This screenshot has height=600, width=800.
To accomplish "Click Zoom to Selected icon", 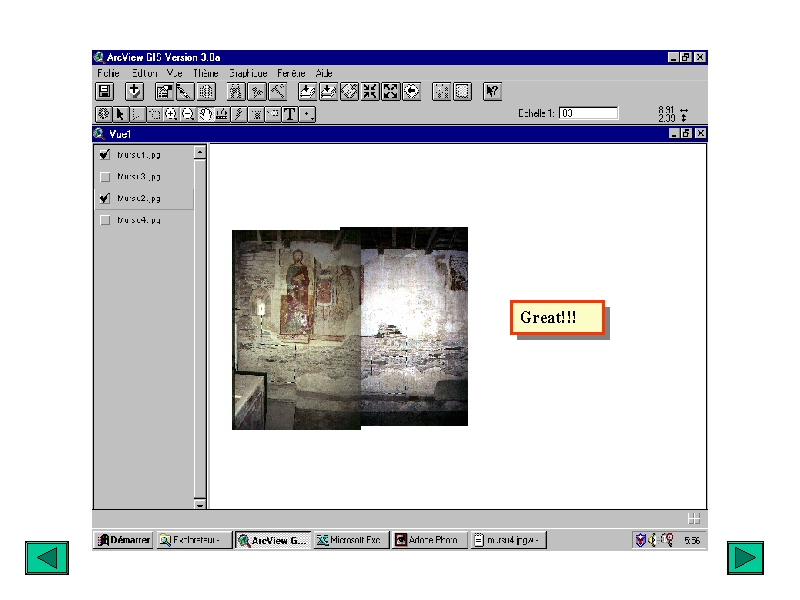I will click(349, 91).
